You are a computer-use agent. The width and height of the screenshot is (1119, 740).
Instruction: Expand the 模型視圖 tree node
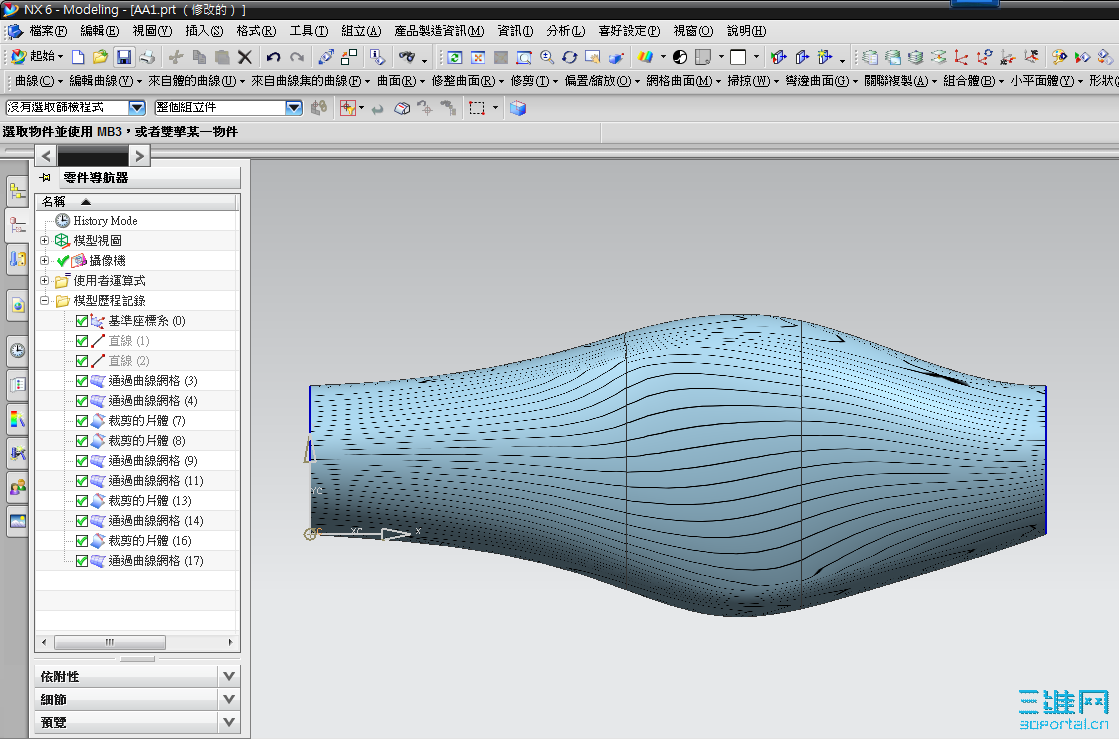(44, 241)
